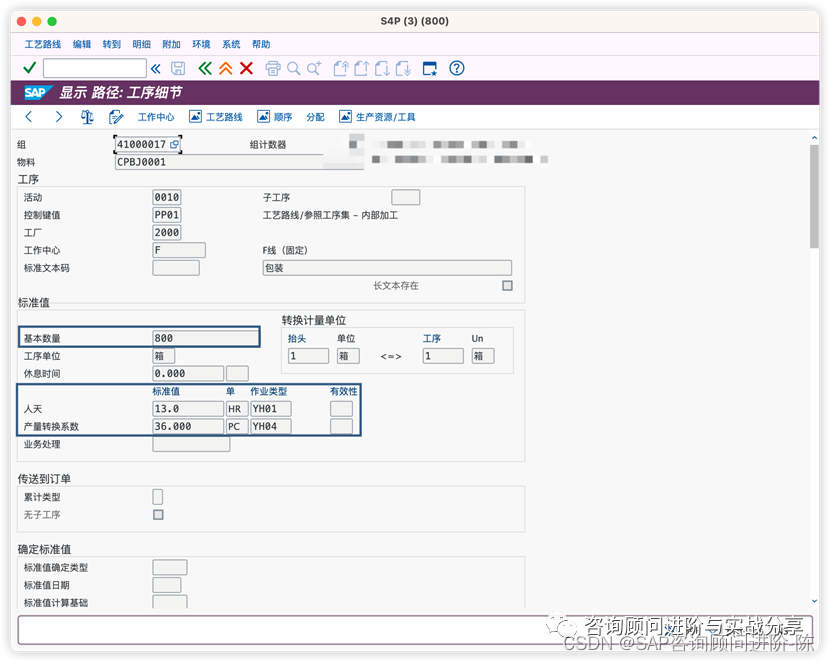Click activity type field YH01
Screen dimensions: 830x662
pos(271,409)
